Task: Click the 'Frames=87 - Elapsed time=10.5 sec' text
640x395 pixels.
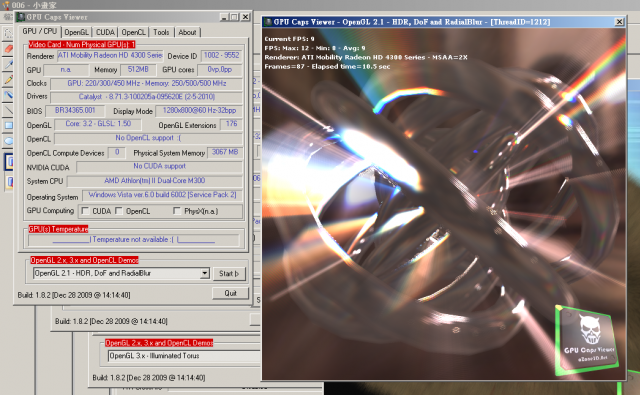Action: 327,67
